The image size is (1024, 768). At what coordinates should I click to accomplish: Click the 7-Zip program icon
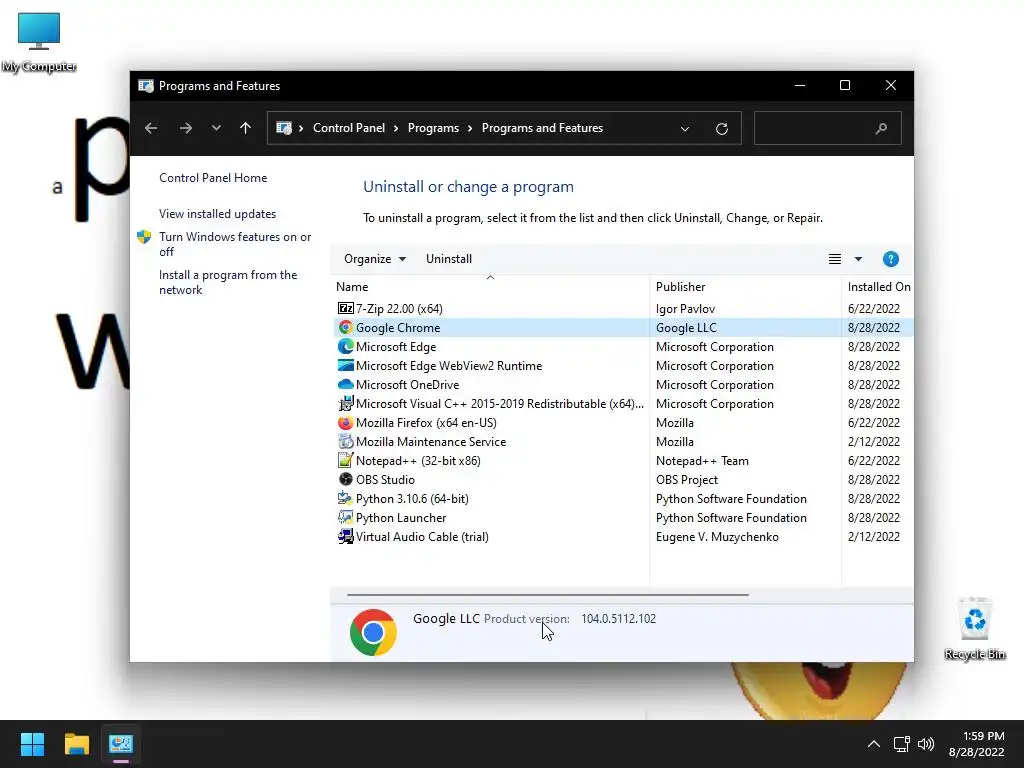point(345,308)
